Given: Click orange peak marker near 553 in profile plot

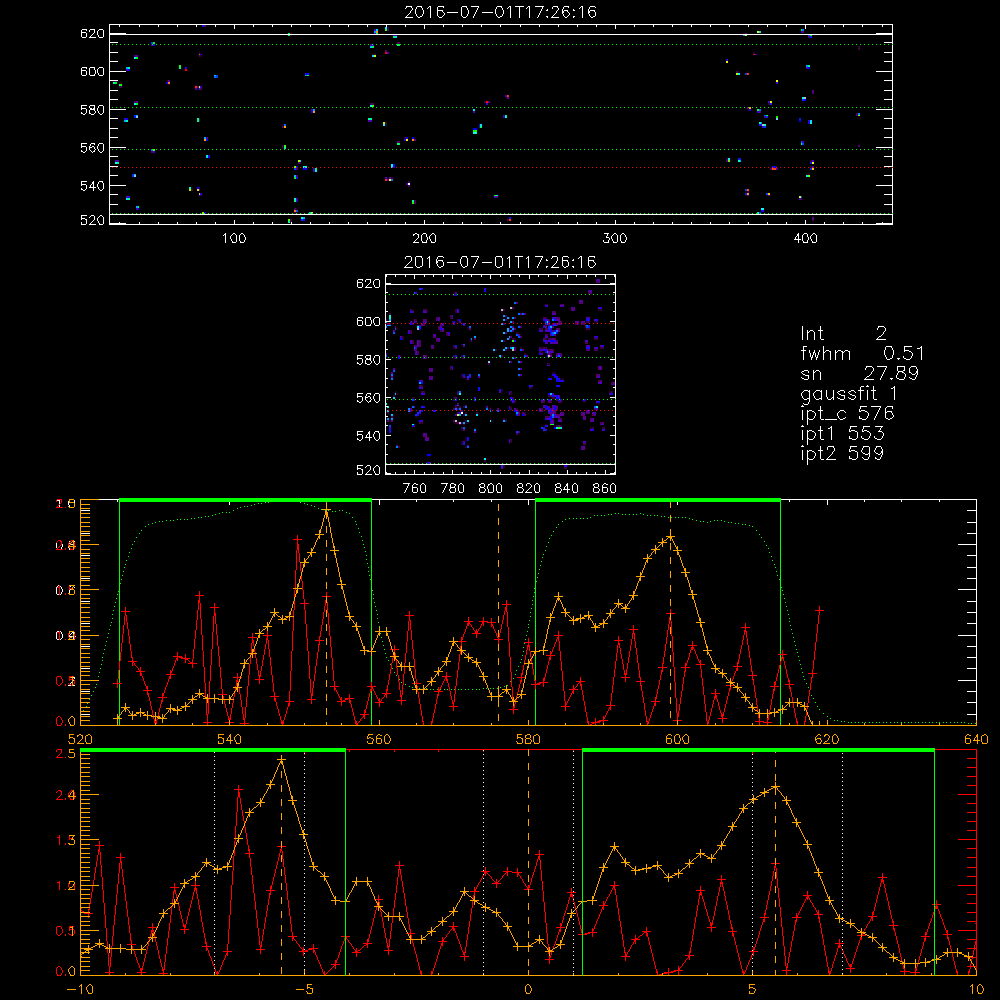Looking at the screenshot, I should 327,511.
